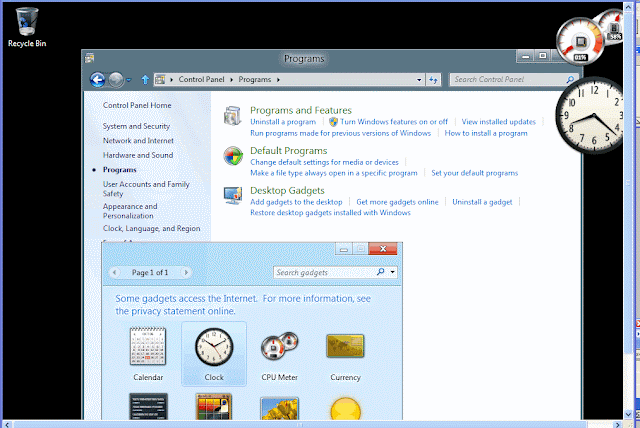The height and width of the screenshot is (428, 640).
Task: Open recent locations dropdown next to forward arrow
Action: coord(129,80)
